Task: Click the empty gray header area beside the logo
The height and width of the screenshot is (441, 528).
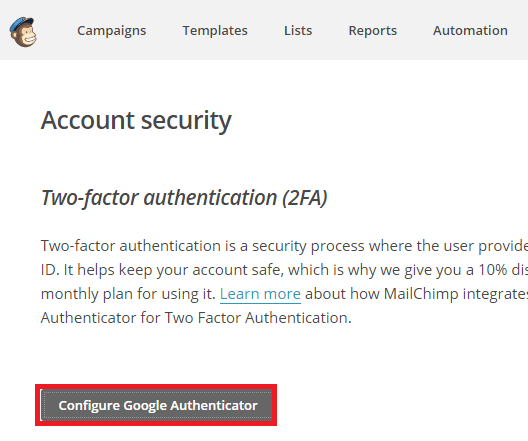Action: [57, 30]
